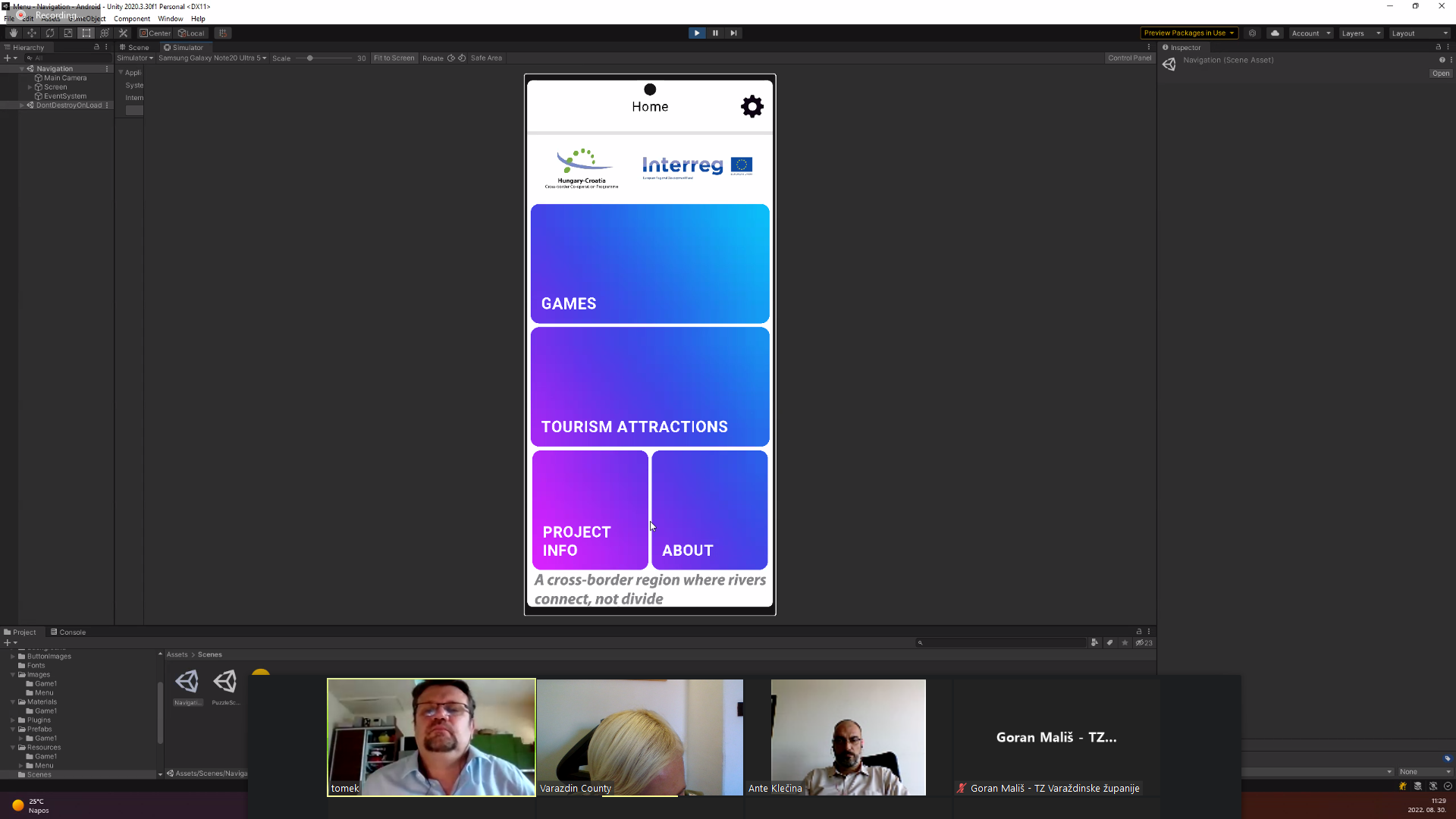The image size is (1456, 819).
Task: Select the Rect Transform tool
Action: tap(86, 33)
